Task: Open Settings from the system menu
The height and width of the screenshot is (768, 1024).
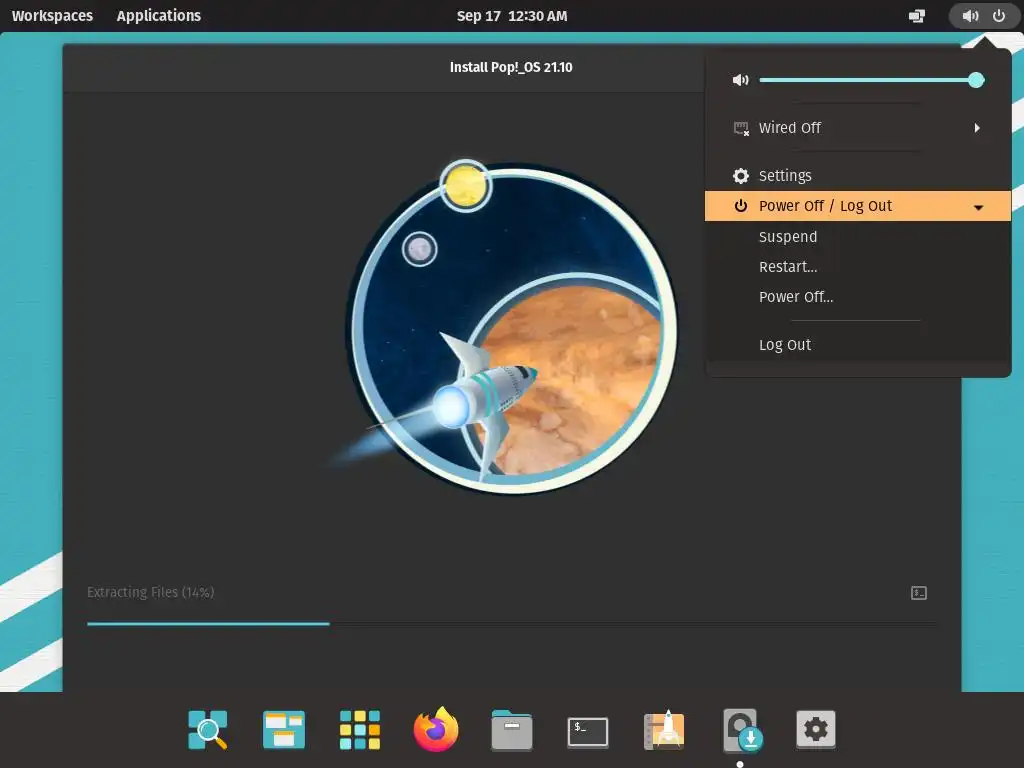Action: click(x=858, y=176)
